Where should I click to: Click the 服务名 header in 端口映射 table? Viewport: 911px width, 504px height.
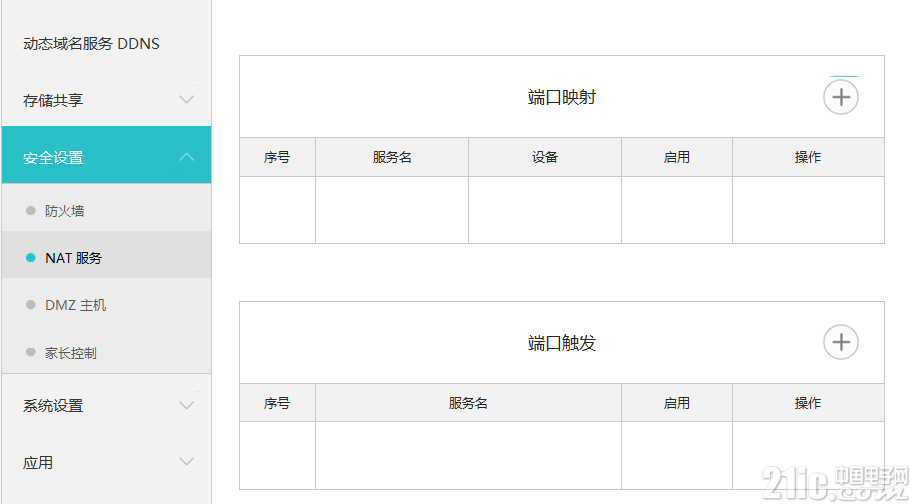click(x=392, y=157)
